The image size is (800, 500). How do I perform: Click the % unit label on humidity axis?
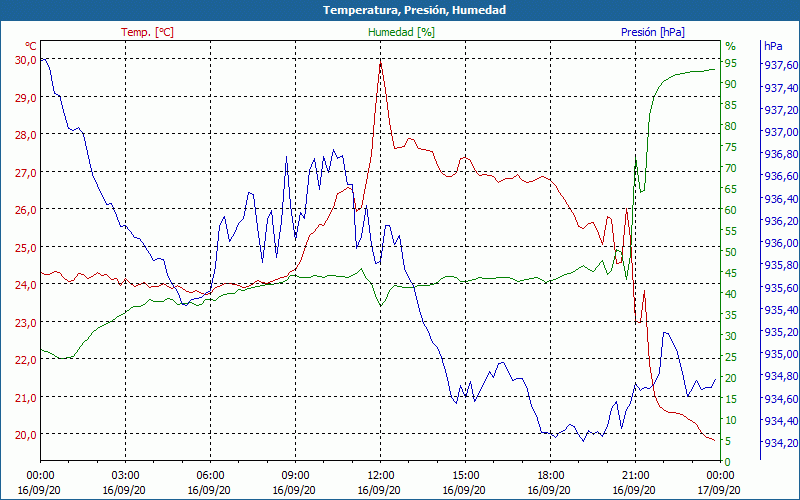[x=731, y=46]
